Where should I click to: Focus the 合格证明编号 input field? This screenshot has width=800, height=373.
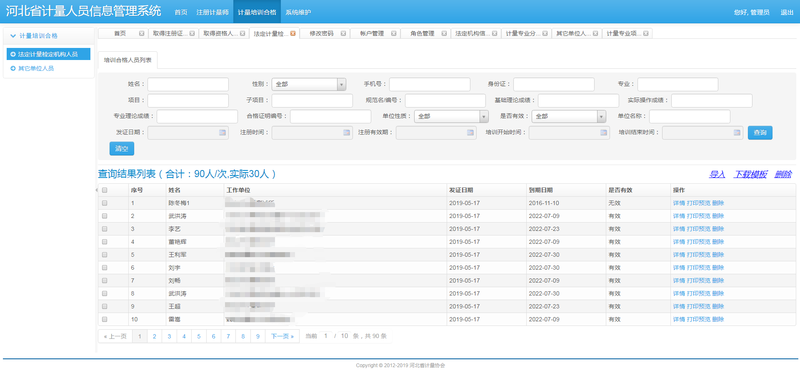[x=331, y=117]
